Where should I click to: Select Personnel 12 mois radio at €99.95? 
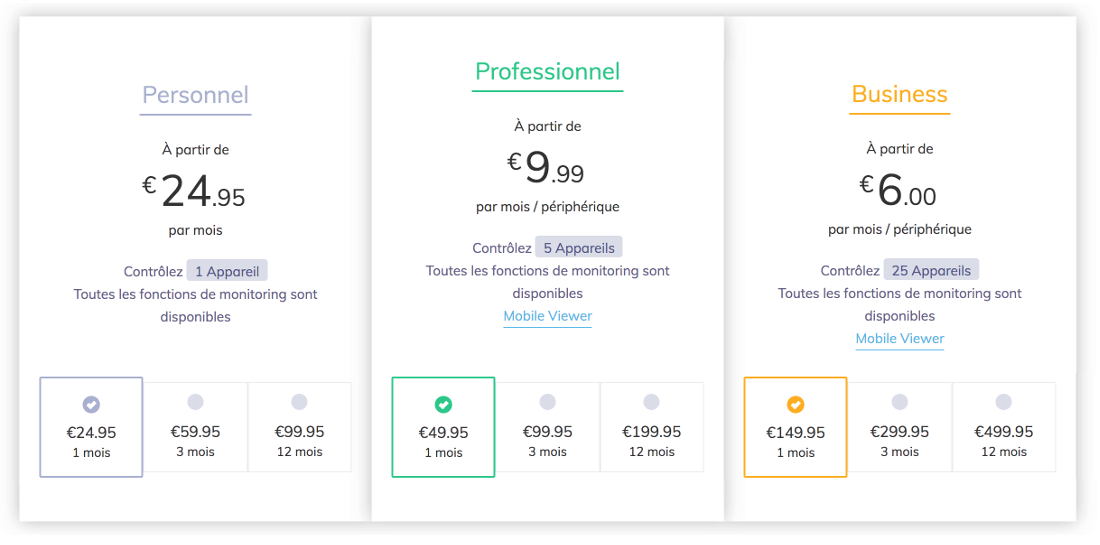299,402
